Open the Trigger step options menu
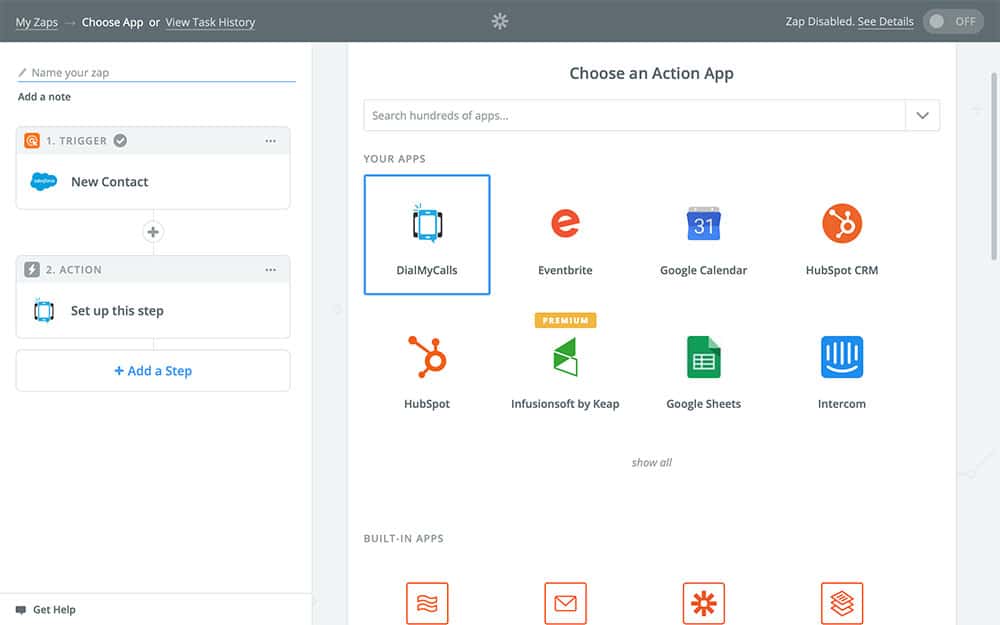The height and width of the screenshot is (625, 1000). pos(271,141)
